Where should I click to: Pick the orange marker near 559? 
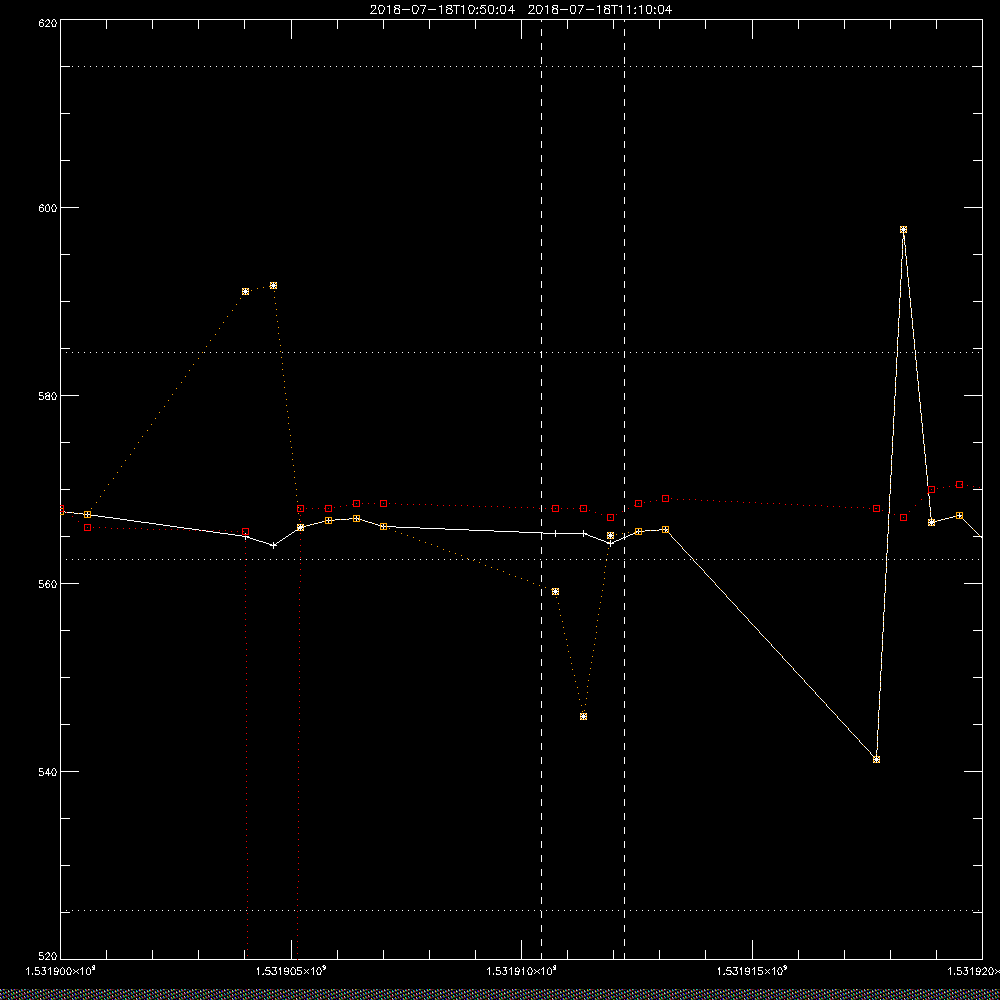click(555, 592)
